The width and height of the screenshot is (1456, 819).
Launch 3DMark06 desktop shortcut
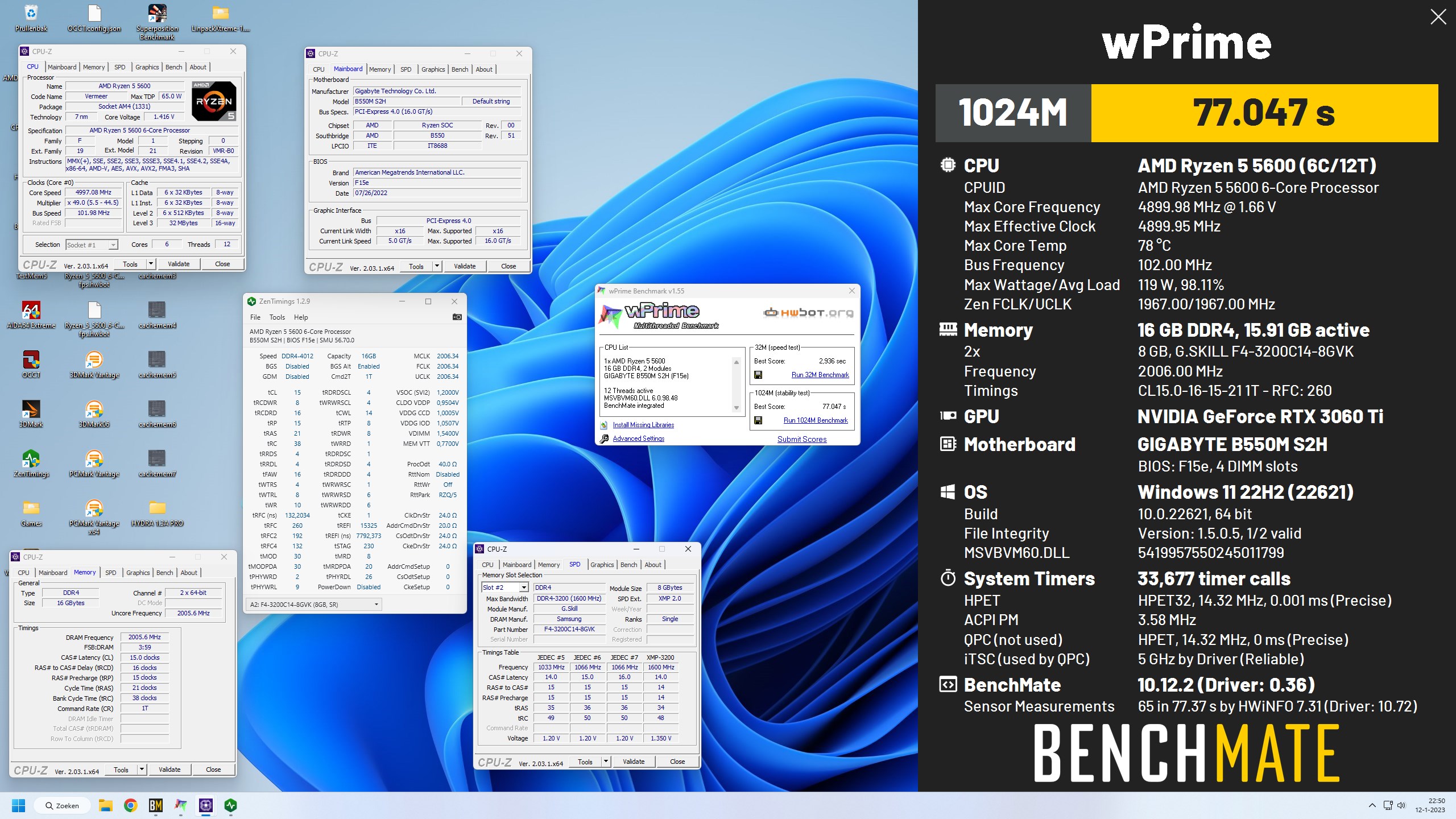tap(94, 413)
